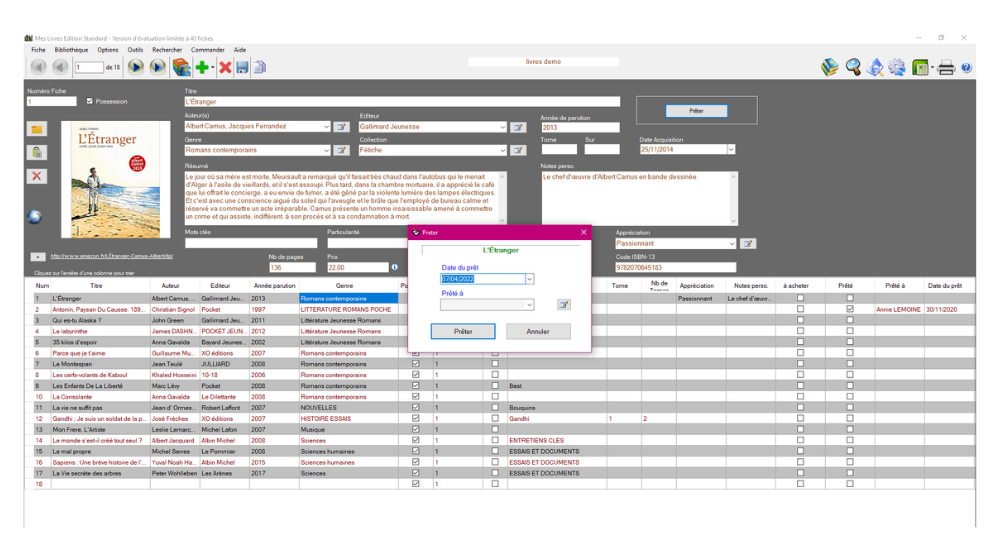Open Editeur dropdown Gallimard Jeunesse
Screen dimensions: 1000x560
(503, 127)
